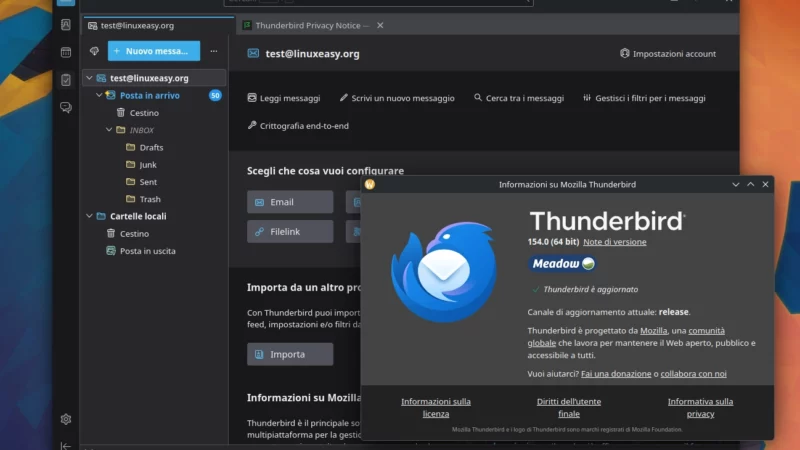Viewport: 800px width, 450px height.
Task: Click the About dialog title-bar app icon
Action: [370, 184]
